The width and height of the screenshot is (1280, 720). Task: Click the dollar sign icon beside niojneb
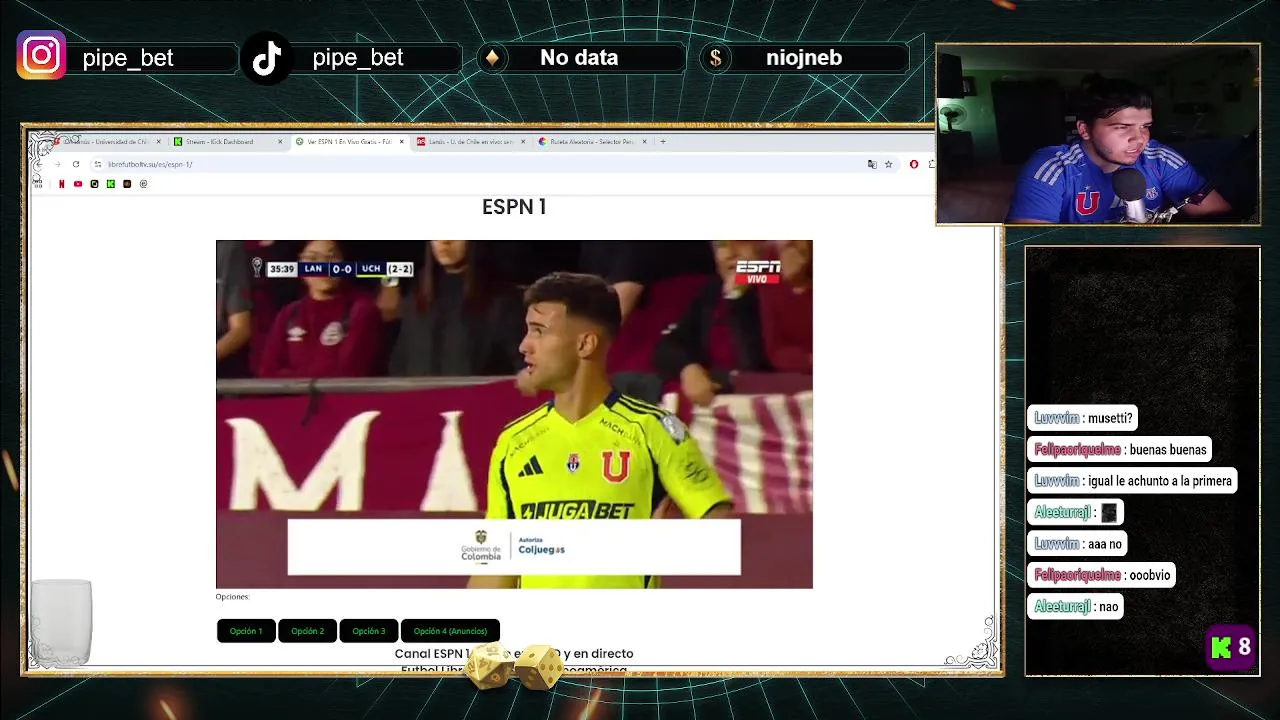tap(715, 58)
